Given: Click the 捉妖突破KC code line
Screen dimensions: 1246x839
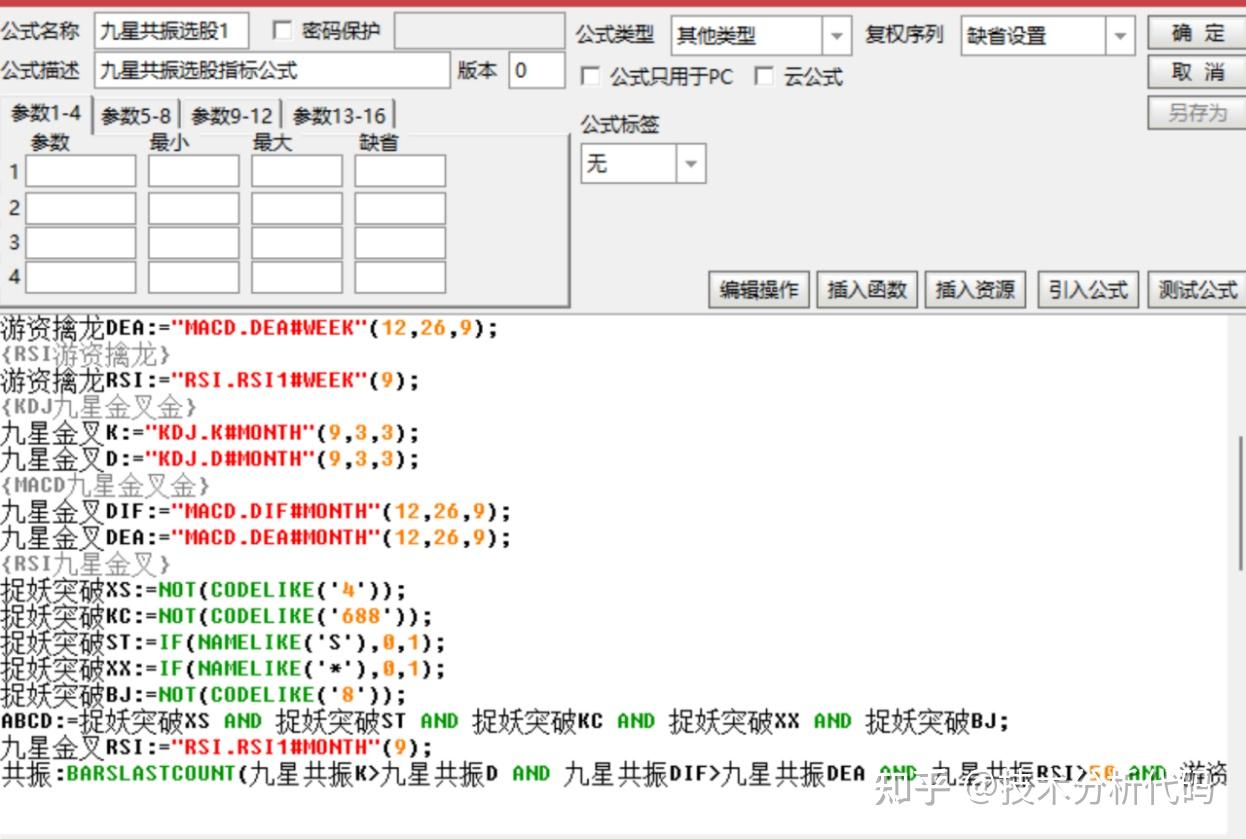Looking at the screenshot, I should [217, 616].
